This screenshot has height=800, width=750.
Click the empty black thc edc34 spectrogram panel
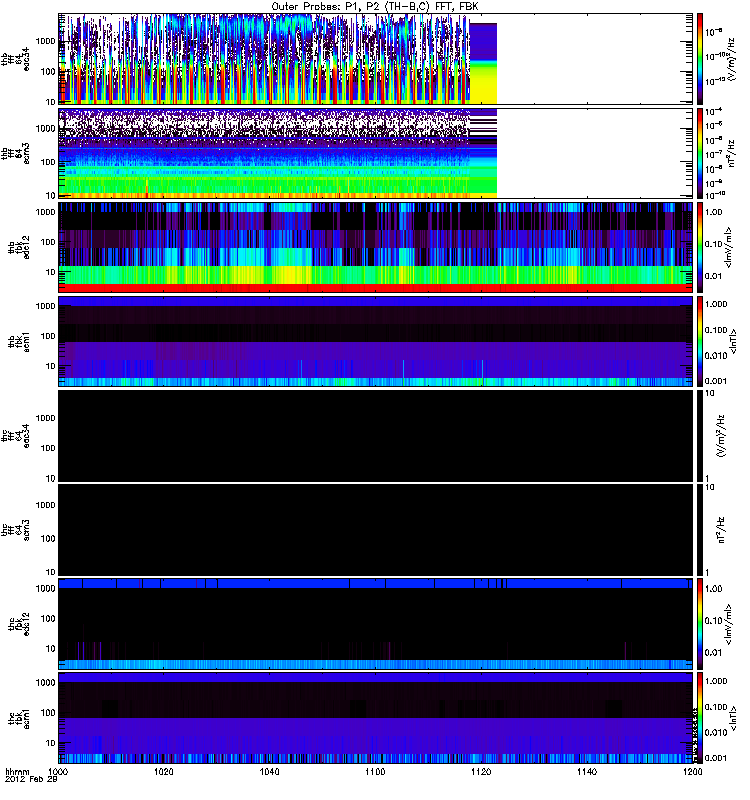[x=376, y=435]
